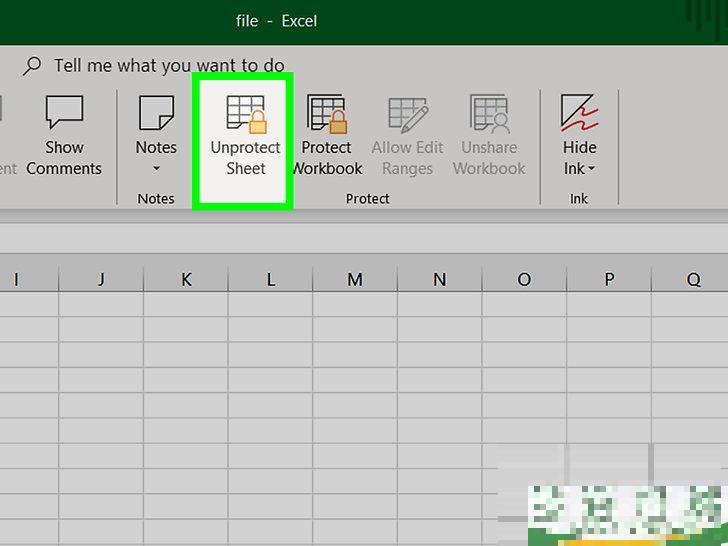The height and width of the screenshot is (546, 728).
Task: Select column J header
Action: click(x=101, y=280)
